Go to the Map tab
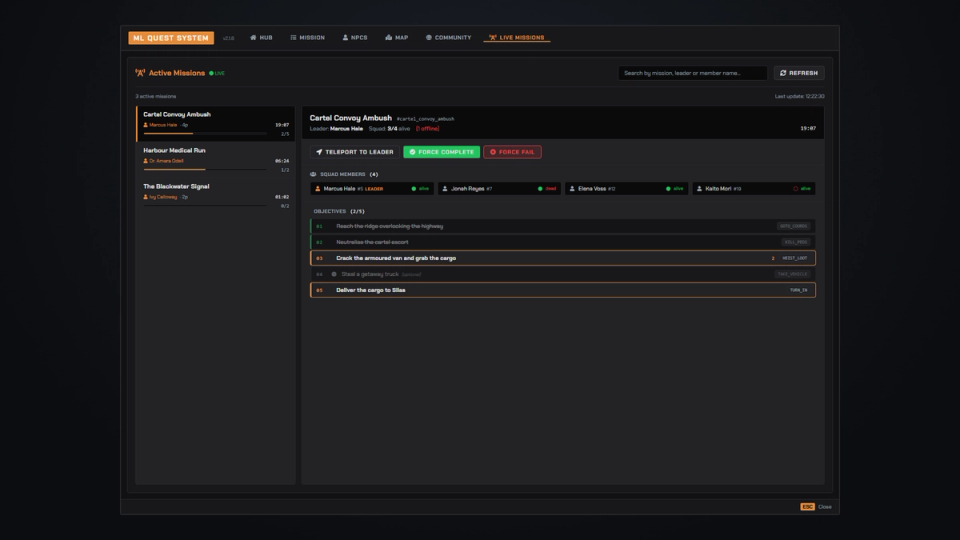The width and height of the screenshot is (960, 540). [x=396, y=37]
